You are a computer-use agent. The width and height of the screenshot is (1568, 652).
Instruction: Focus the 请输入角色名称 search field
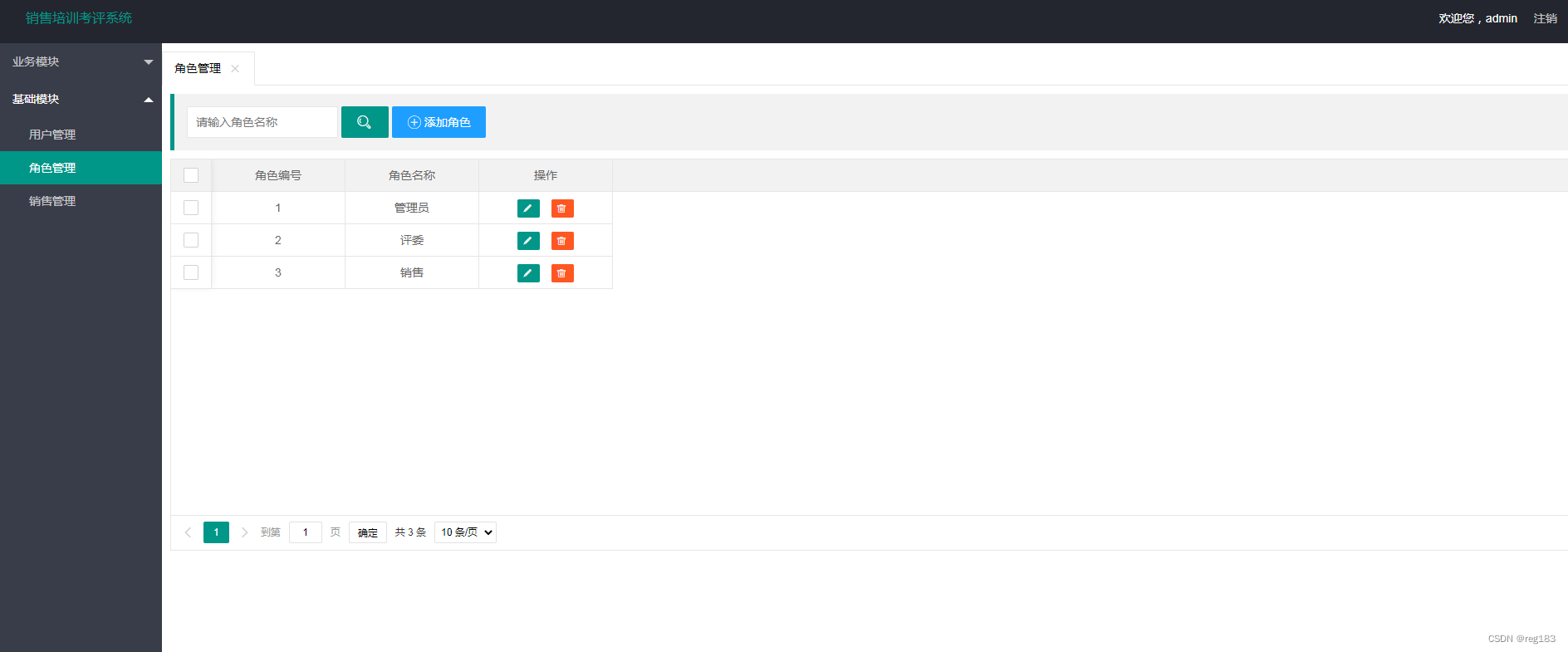(x=262, y=122)
